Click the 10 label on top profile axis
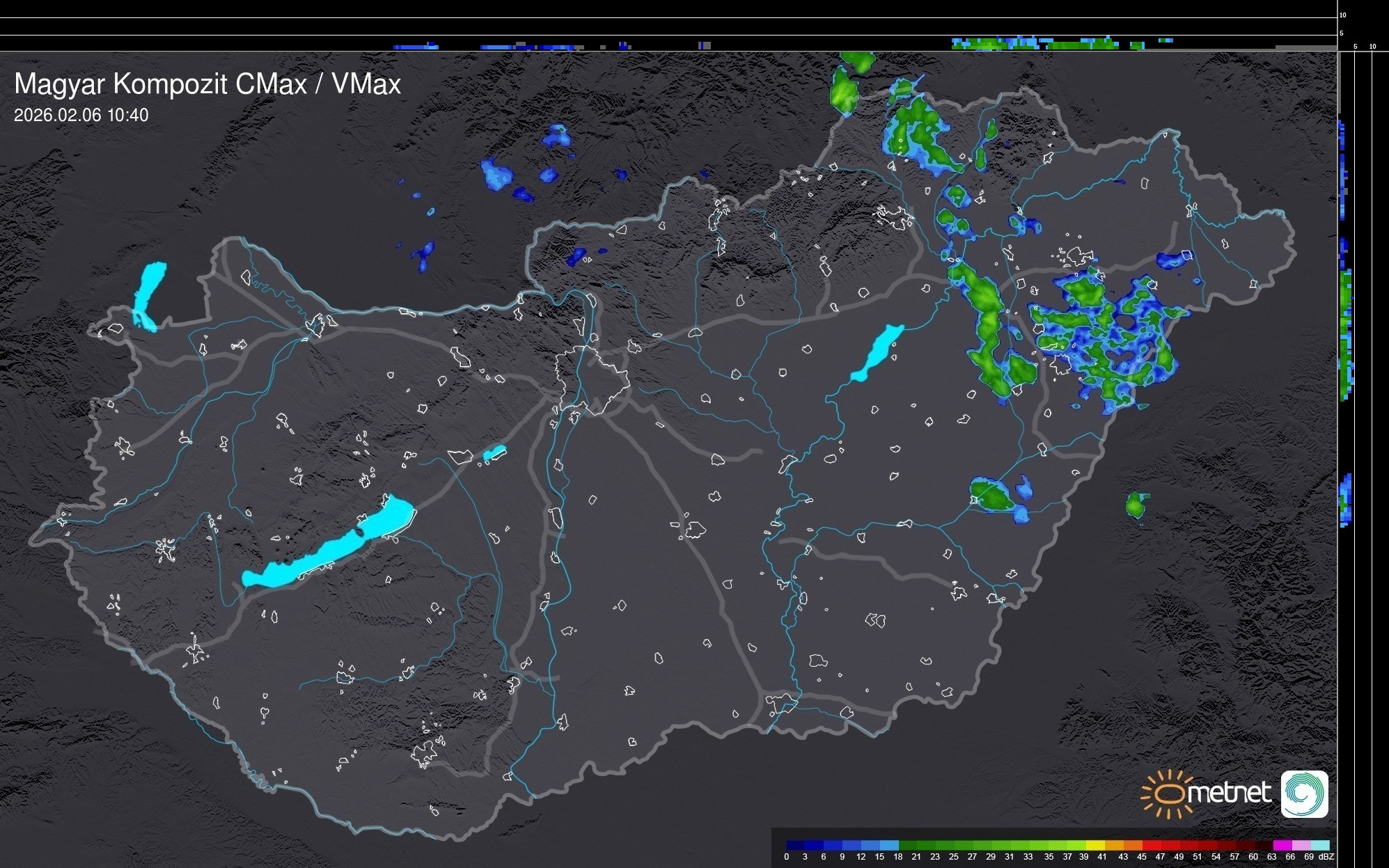Viewport: 1389px width, 868px height. tap(1342, 15)
